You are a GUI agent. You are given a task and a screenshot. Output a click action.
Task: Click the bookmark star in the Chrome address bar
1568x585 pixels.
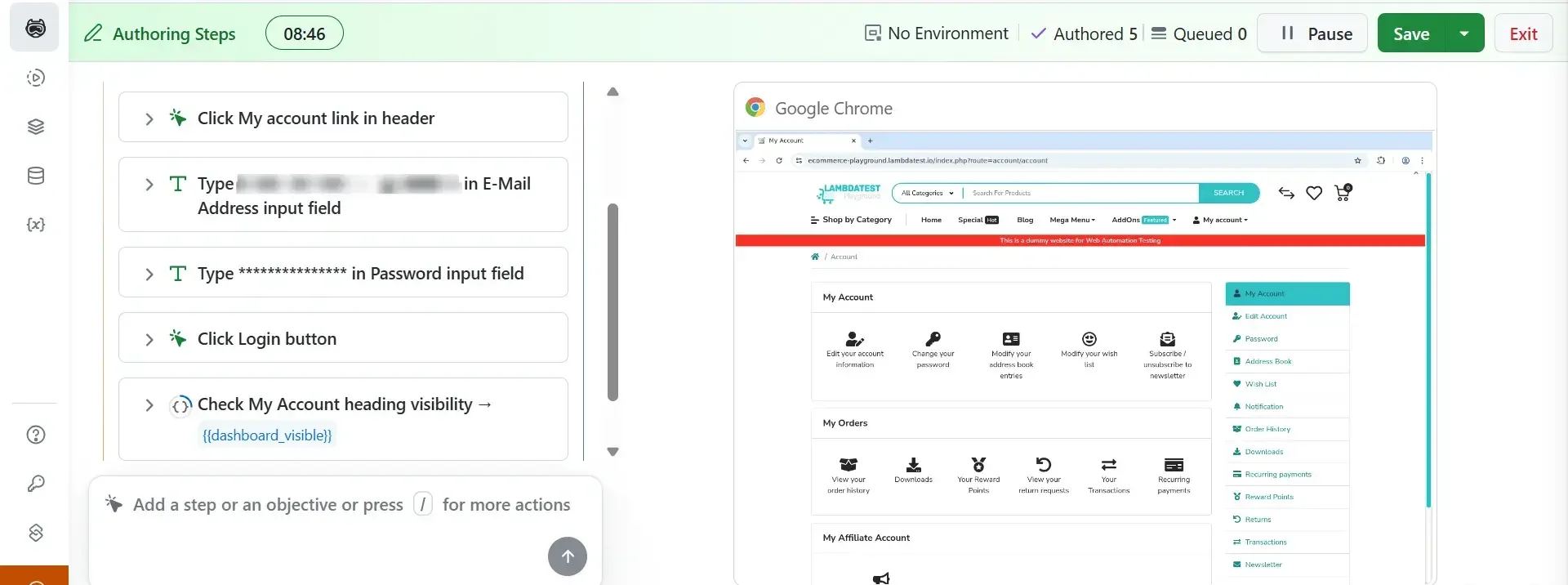point(1358,160)
